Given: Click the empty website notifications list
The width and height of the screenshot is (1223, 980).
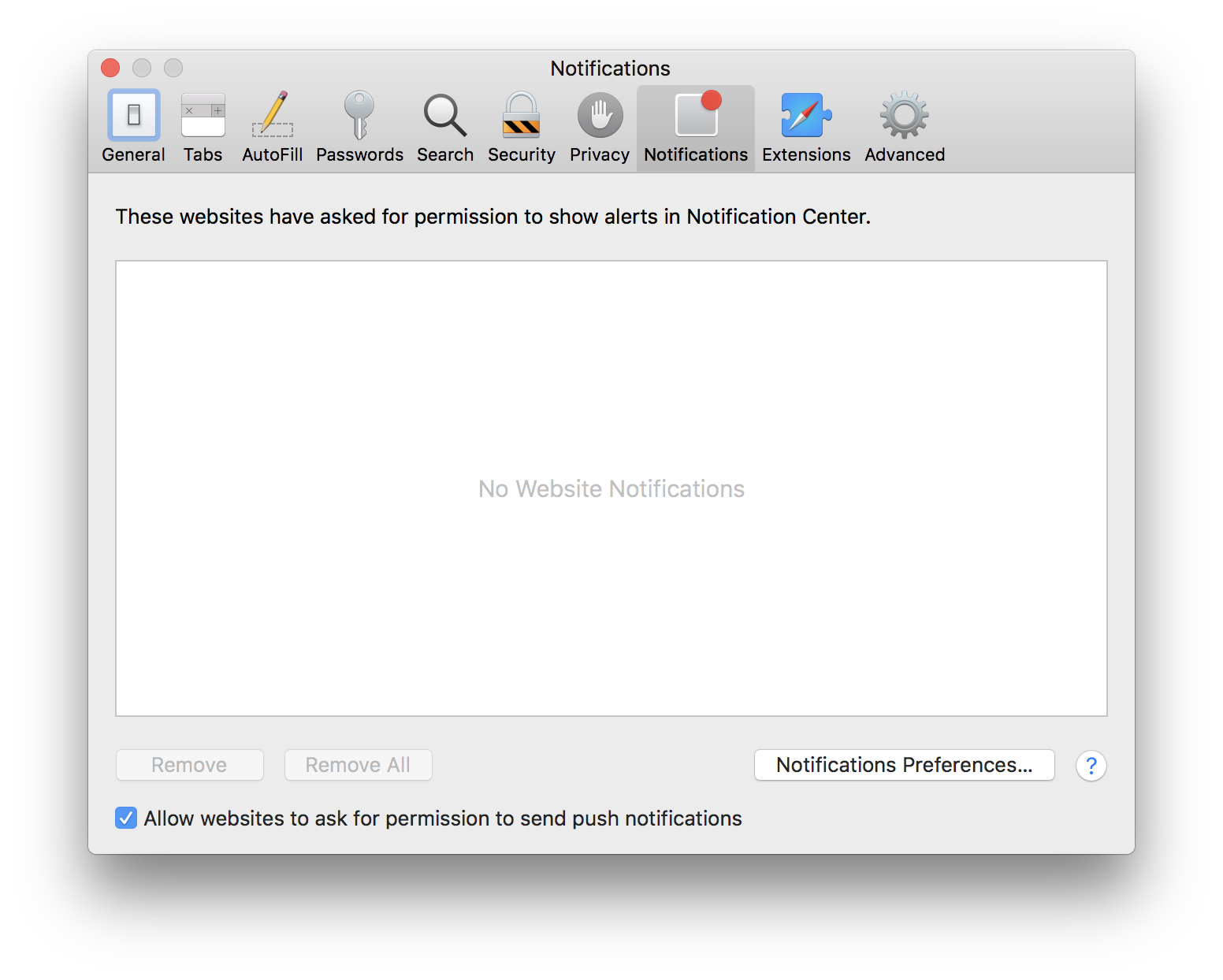Looking at the screenshot, I should pos(611,488).
